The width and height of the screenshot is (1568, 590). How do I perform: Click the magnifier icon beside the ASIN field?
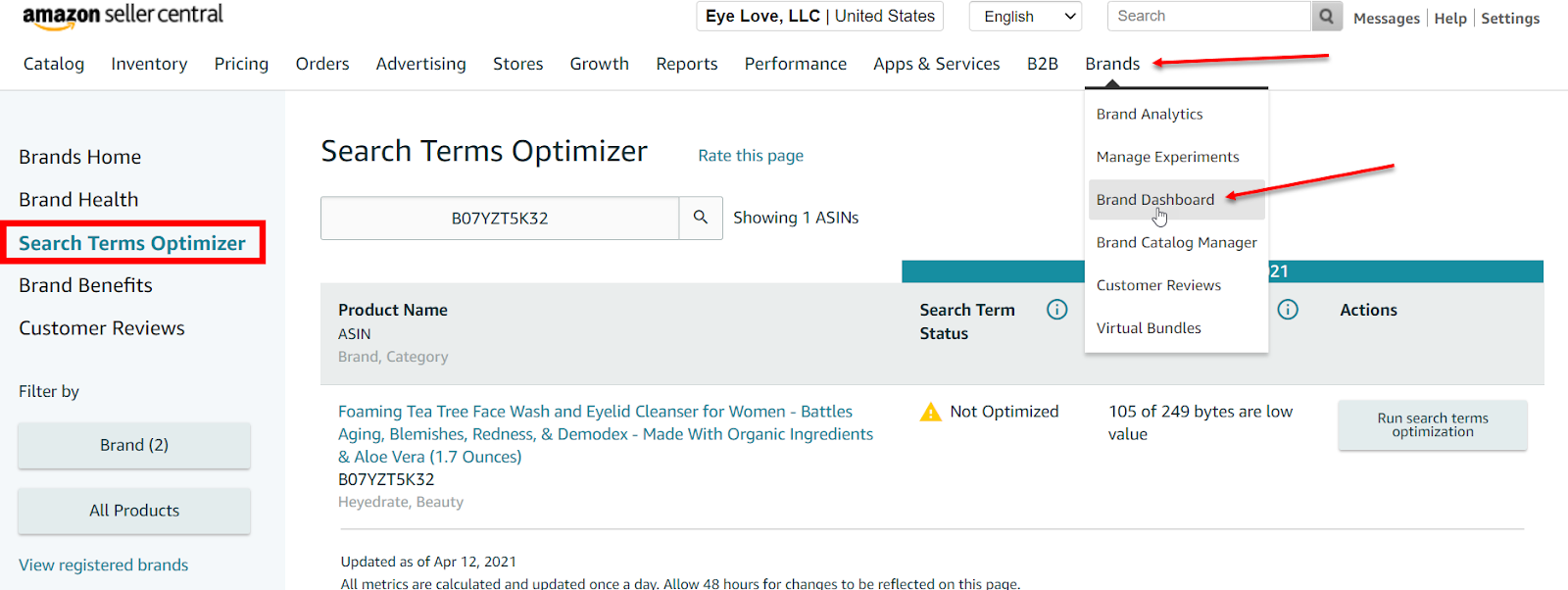click(701, 218)
